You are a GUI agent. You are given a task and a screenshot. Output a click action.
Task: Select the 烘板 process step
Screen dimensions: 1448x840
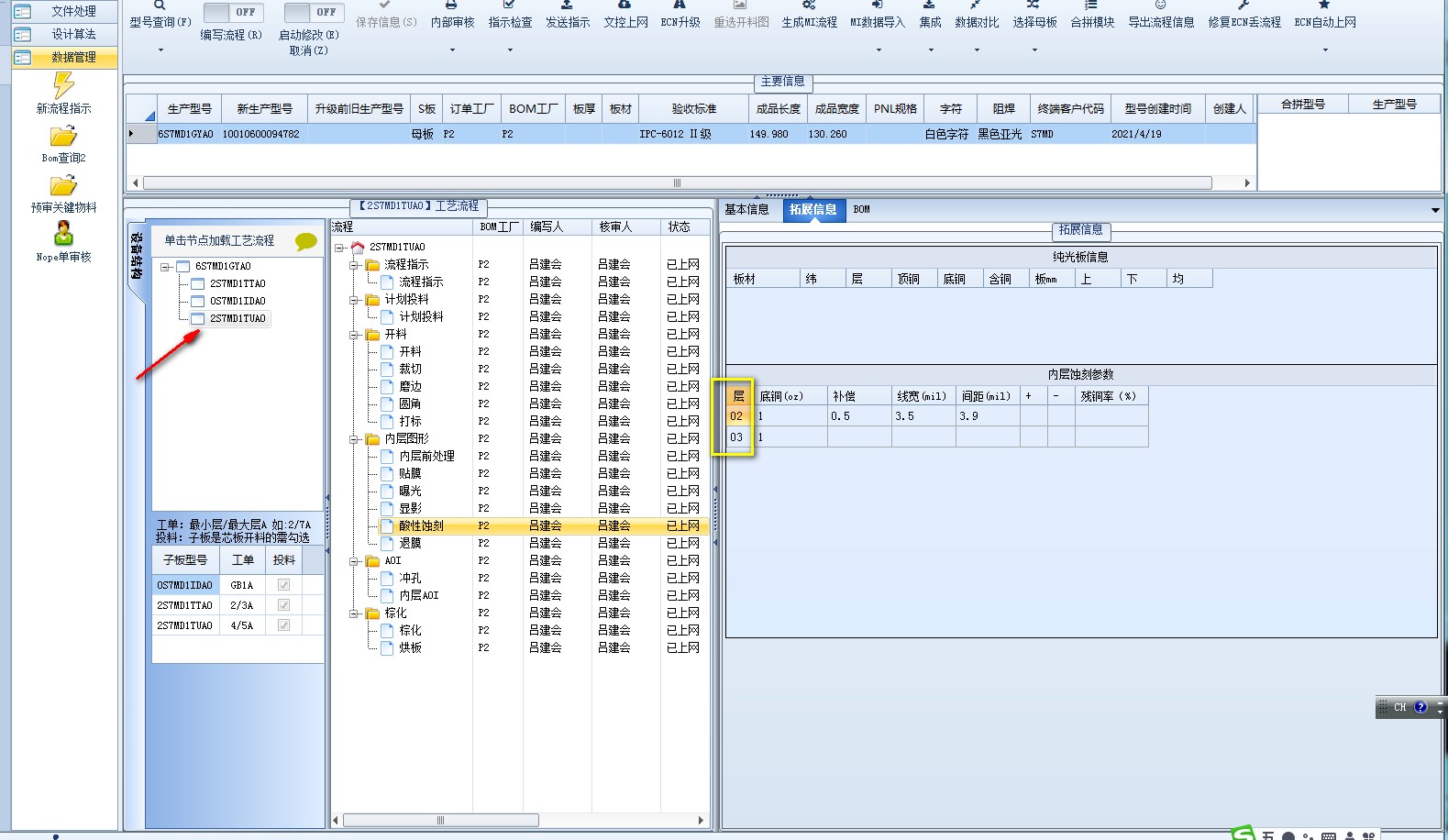point(410,647)
